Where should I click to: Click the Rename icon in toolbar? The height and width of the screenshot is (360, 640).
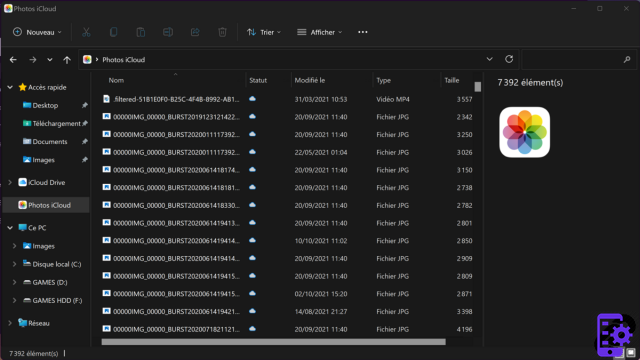(168, 32)
